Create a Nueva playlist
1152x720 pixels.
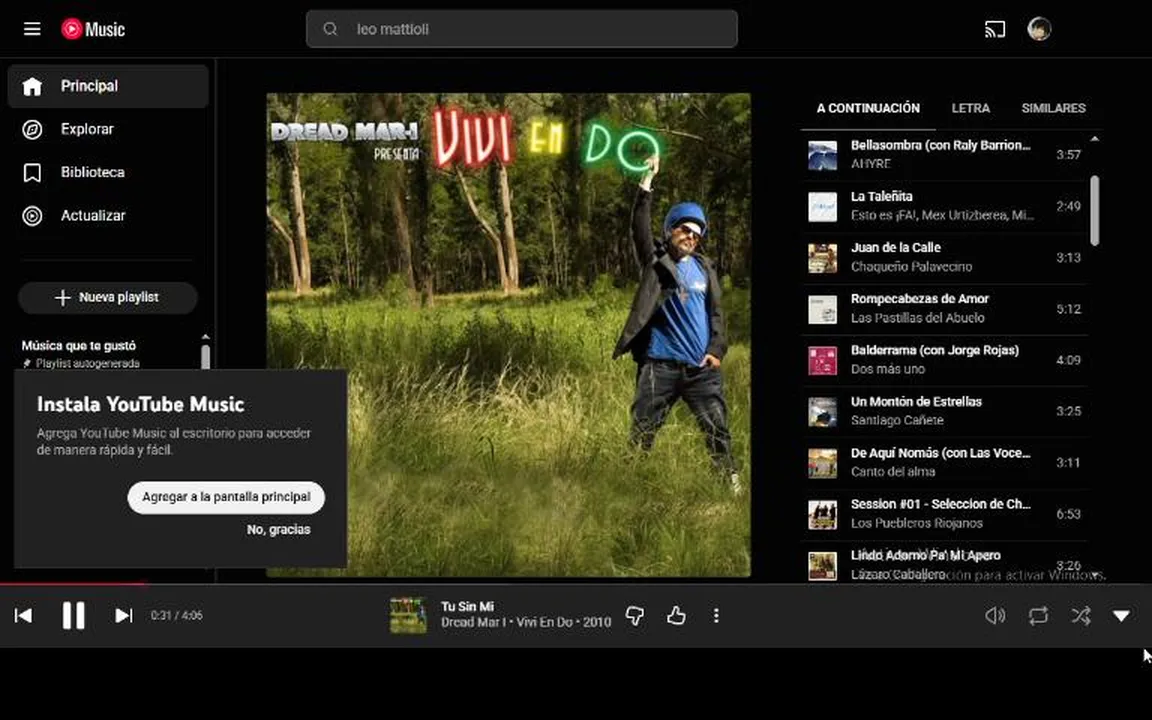pos(108,298)
